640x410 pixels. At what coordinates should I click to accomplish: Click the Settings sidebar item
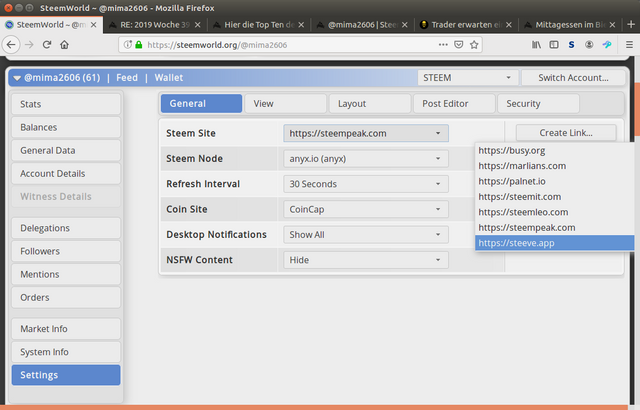[x=66, y=375]
